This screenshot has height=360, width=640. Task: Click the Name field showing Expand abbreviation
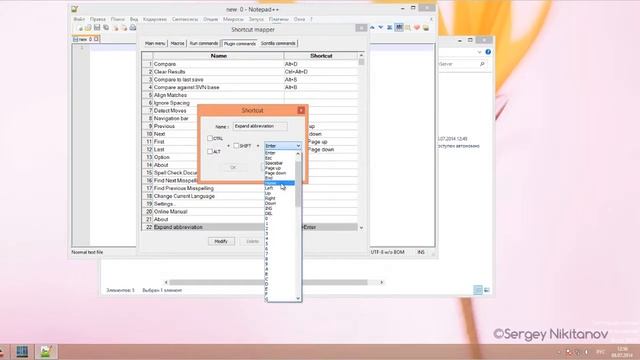[260, 126]
